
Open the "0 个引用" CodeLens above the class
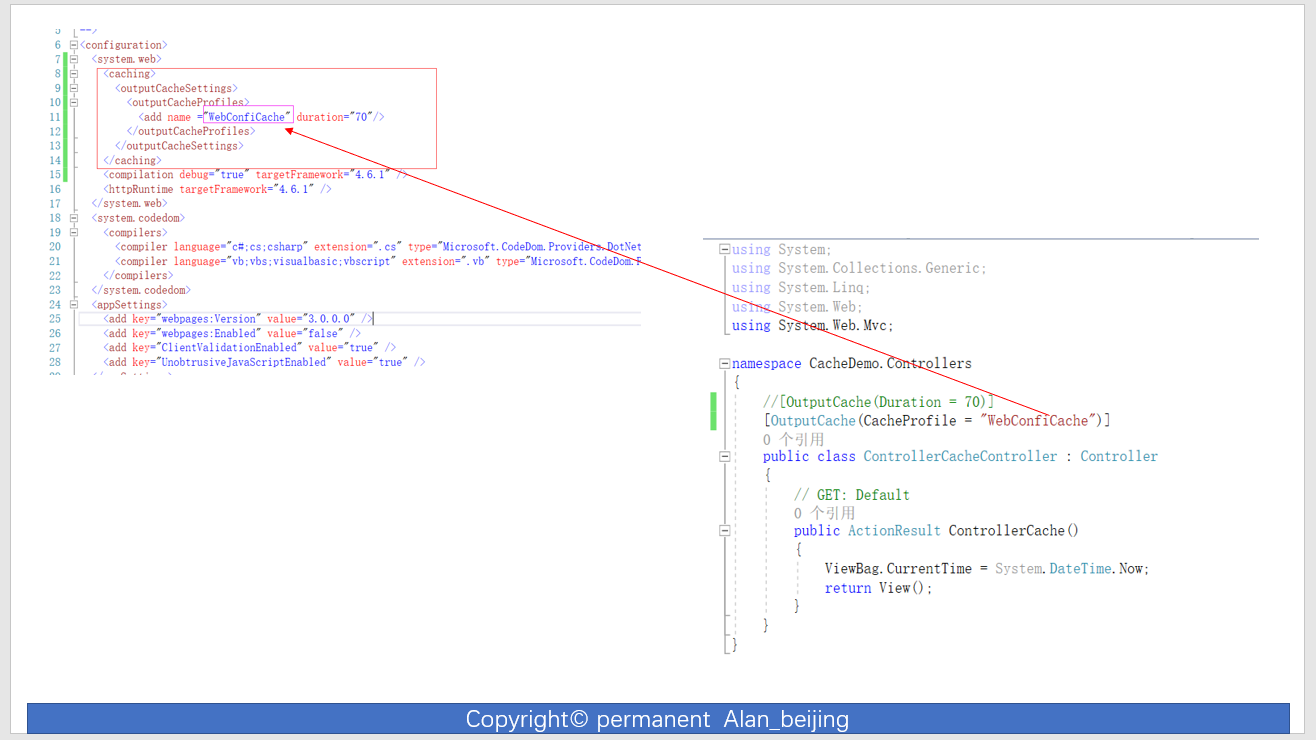point(793,439)
